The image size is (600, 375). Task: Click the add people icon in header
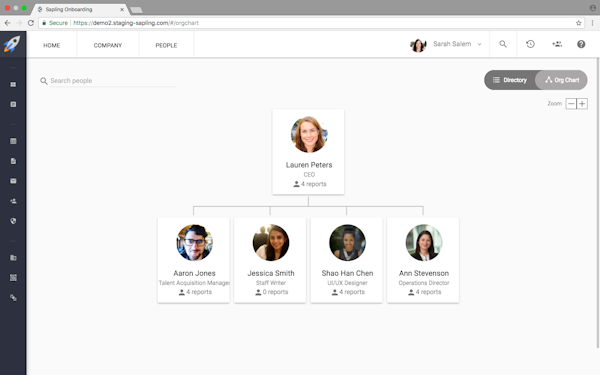557,44
